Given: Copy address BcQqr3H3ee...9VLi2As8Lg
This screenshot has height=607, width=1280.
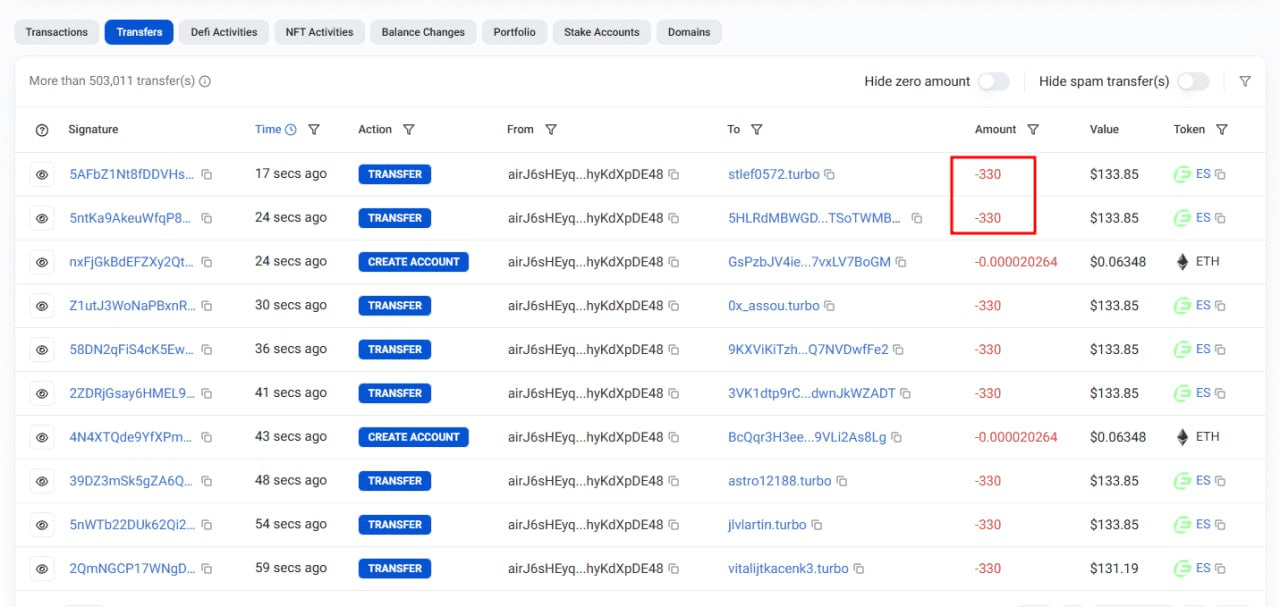Looking at the screenshot, I should [896, 437].
